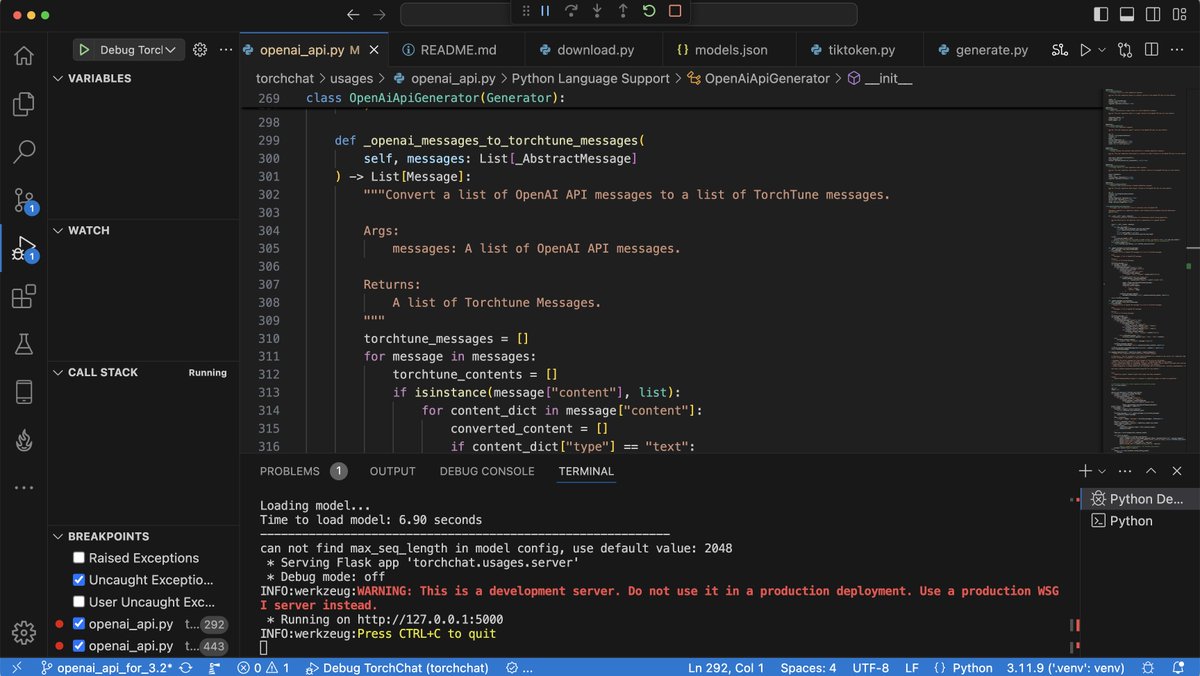Split the editor right
Viewport: 1200px width, 676px height.
[1152, 50]
